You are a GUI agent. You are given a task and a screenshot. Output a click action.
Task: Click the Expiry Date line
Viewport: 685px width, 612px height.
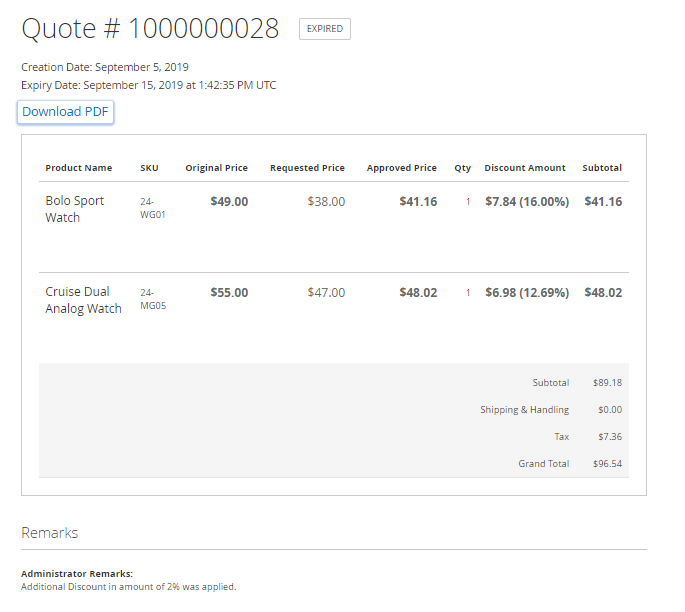click(x=149, y=85)
